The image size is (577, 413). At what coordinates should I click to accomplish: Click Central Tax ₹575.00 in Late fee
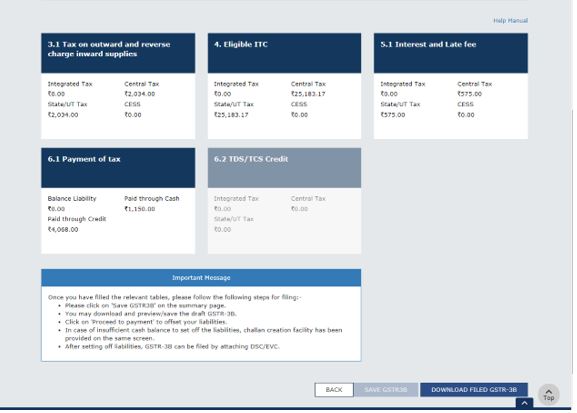[x=470, y=94]
